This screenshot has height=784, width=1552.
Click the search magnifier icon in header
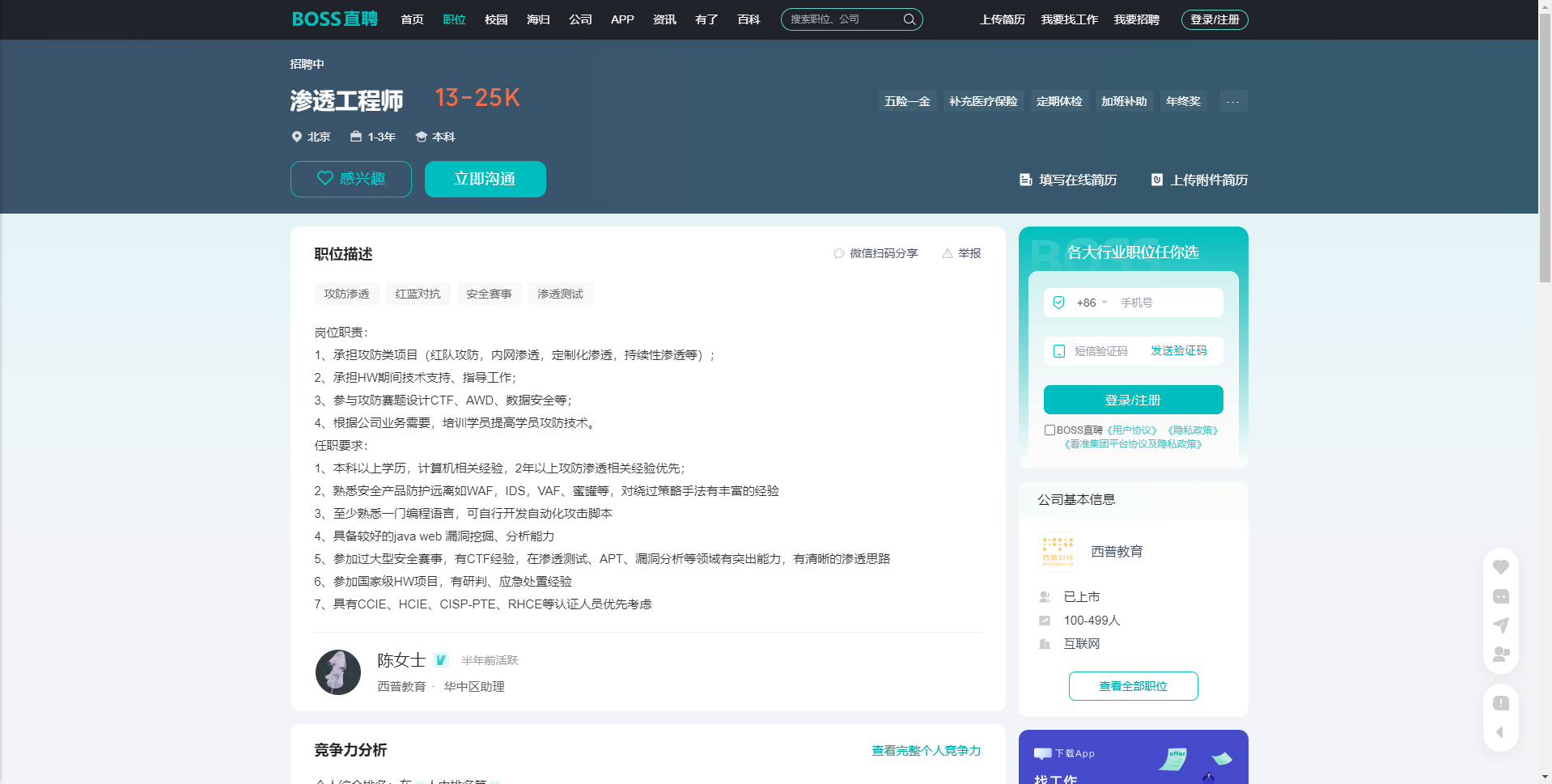909,19
